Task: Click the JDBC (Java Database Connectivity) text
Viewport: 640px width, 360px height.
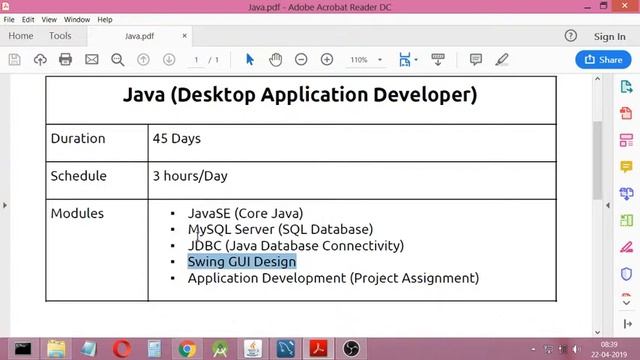Action: tap(296, 246)
